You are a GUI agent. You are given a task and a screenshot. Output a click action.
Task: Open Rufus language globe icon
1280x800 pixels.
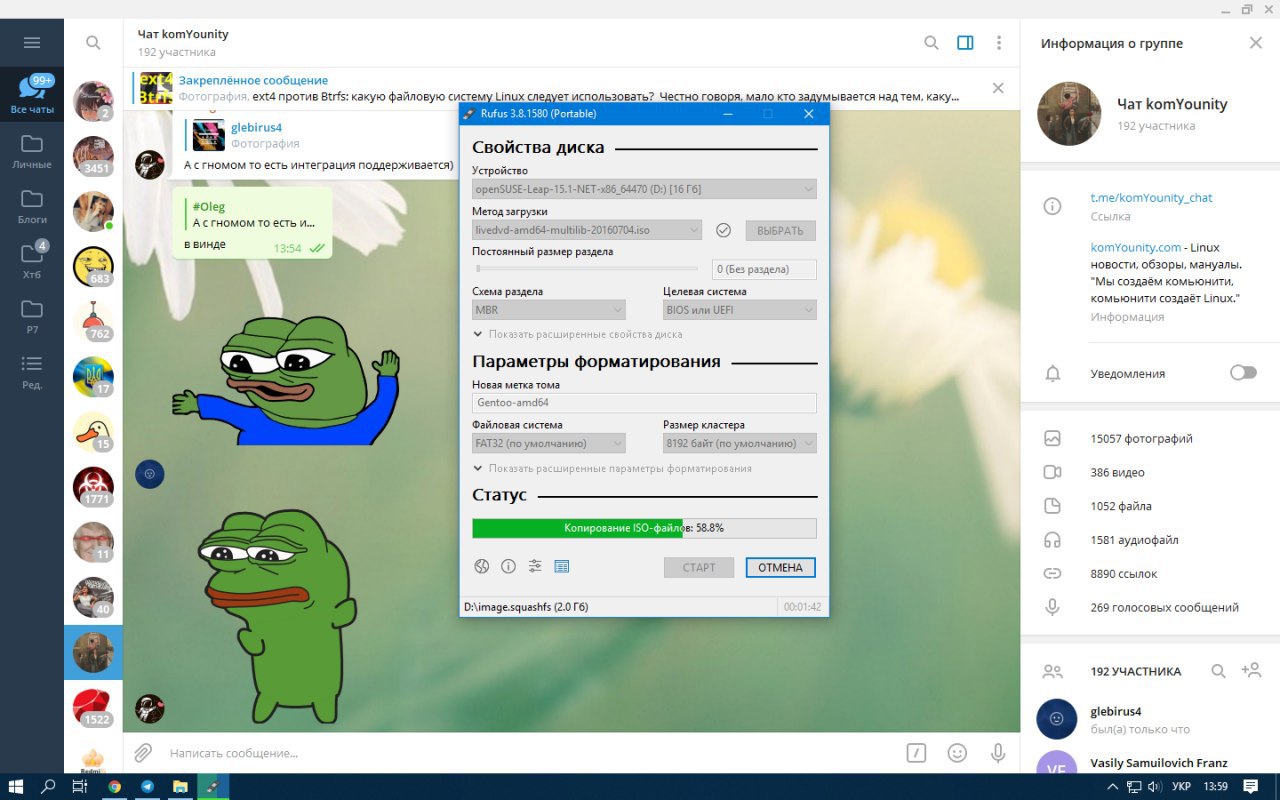[481, 567]
